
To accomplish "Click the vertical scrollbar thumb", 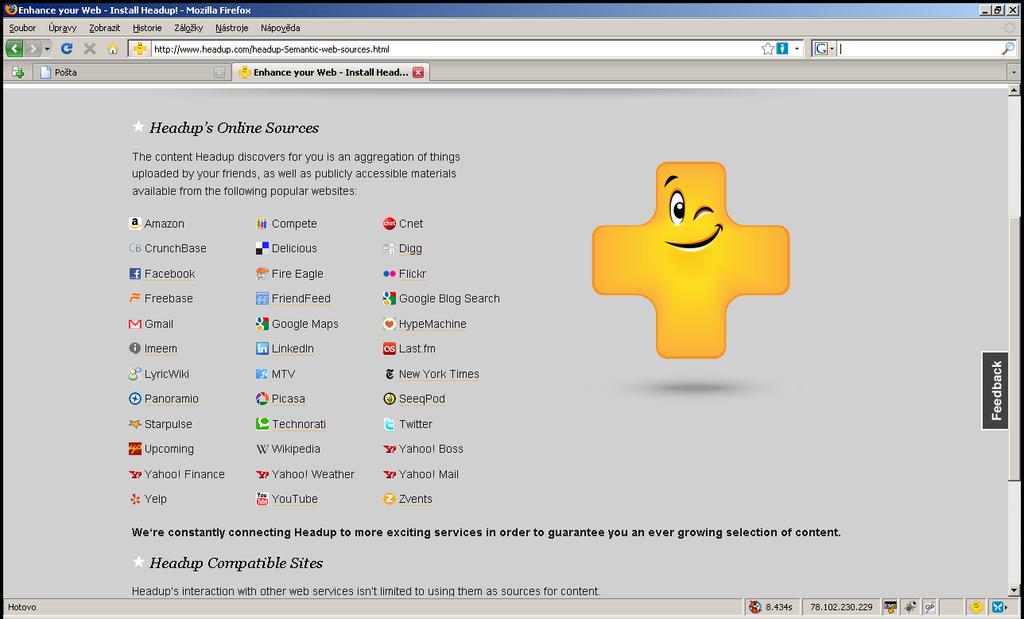I will pyautogui.click(x=1014, y=349).
